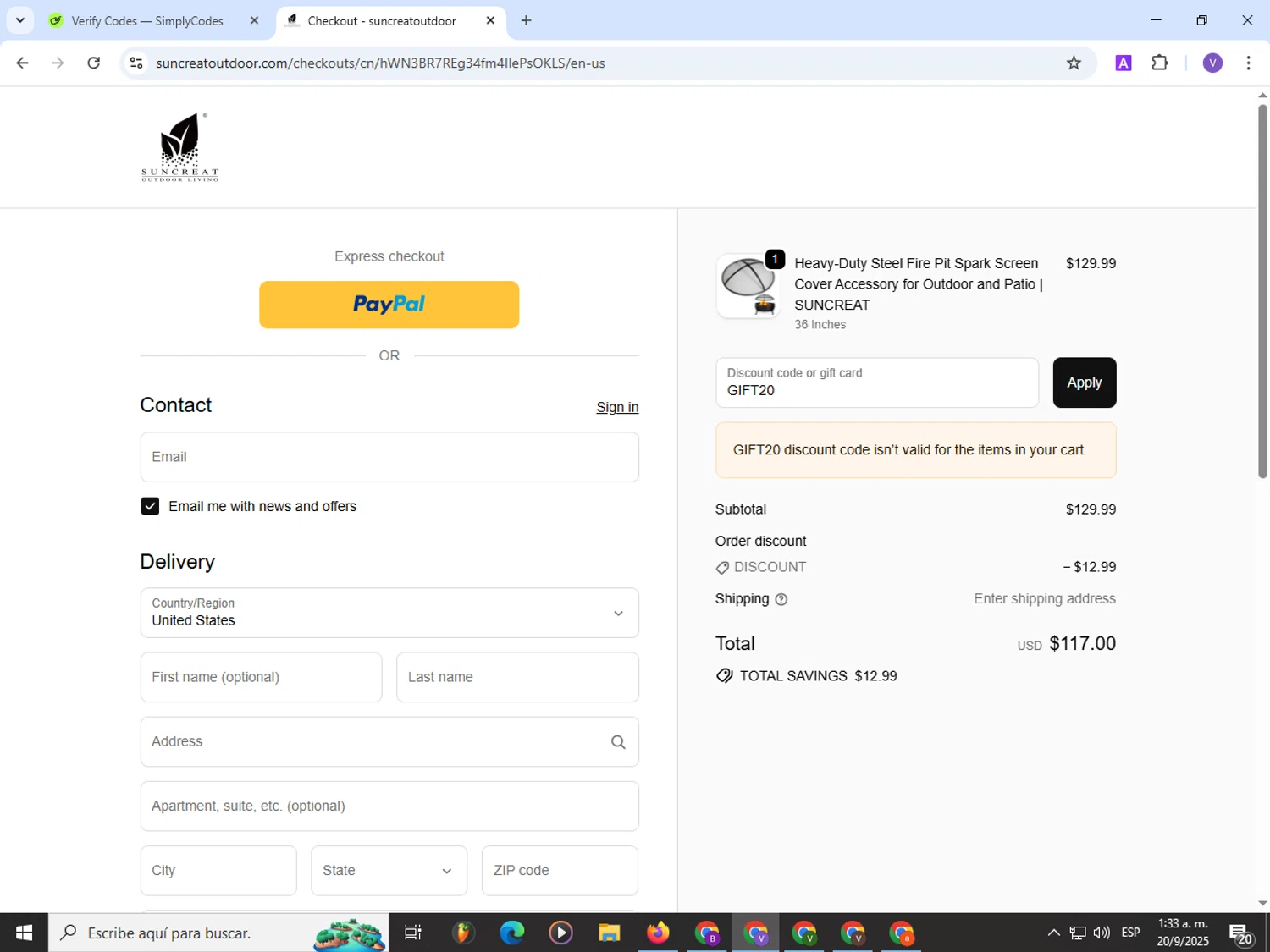
Task: Open the Chrome three-dot menu
Action: point(1248,63)
